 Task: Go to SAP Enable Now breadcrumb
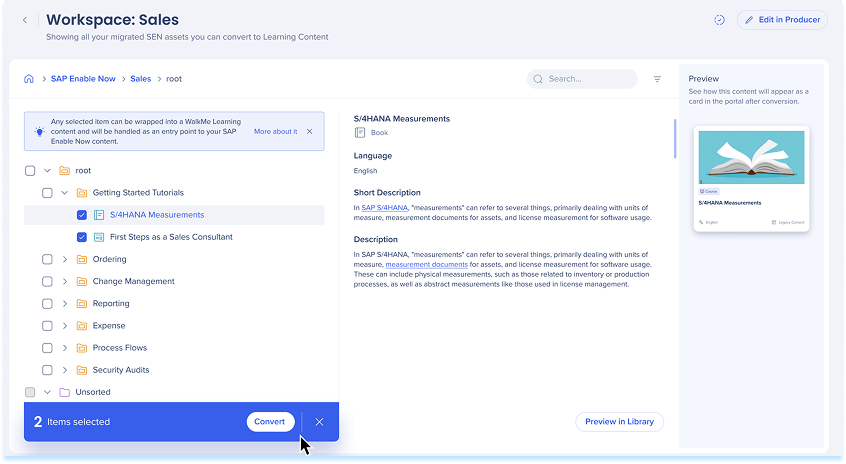pos(83,79)
